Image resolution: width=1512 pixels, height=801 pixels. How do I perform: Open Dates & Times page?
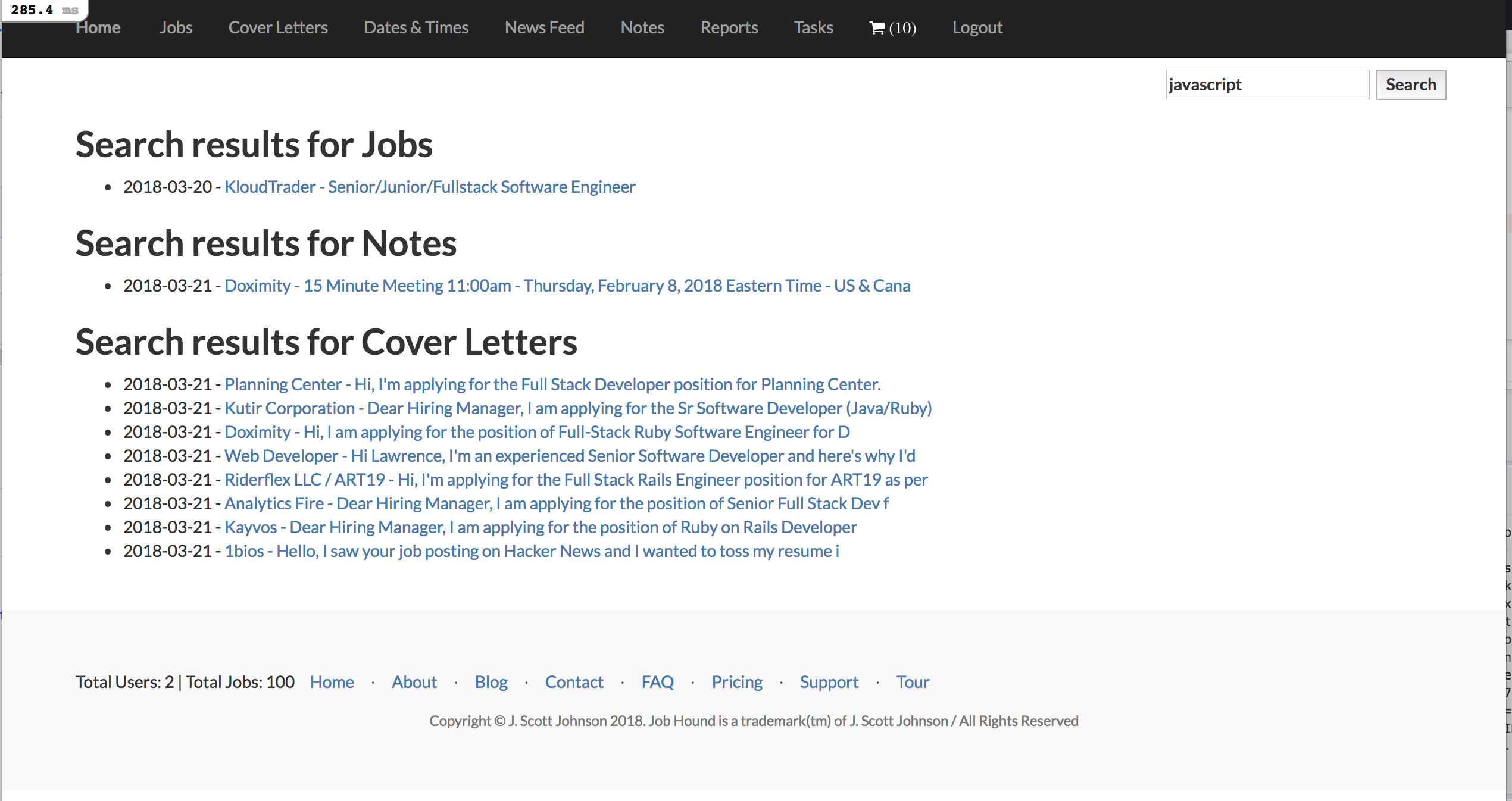416,28
